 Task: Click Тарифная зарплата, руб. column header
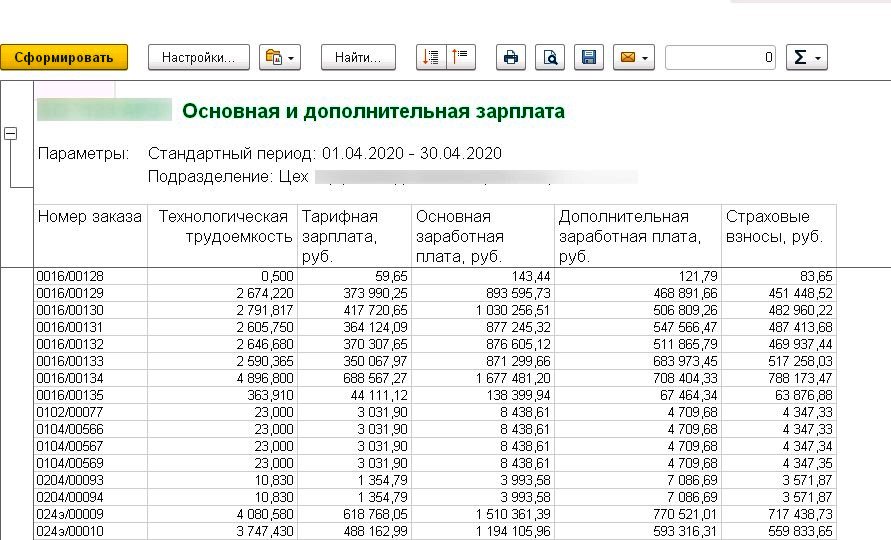pos(355,236)
